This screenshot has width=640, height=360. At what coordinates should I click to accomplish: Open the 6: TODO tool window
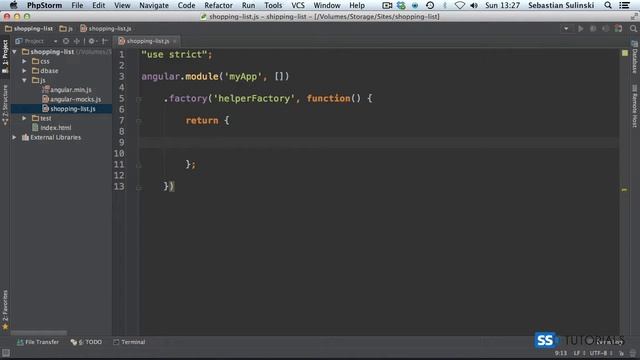point(86,342)
